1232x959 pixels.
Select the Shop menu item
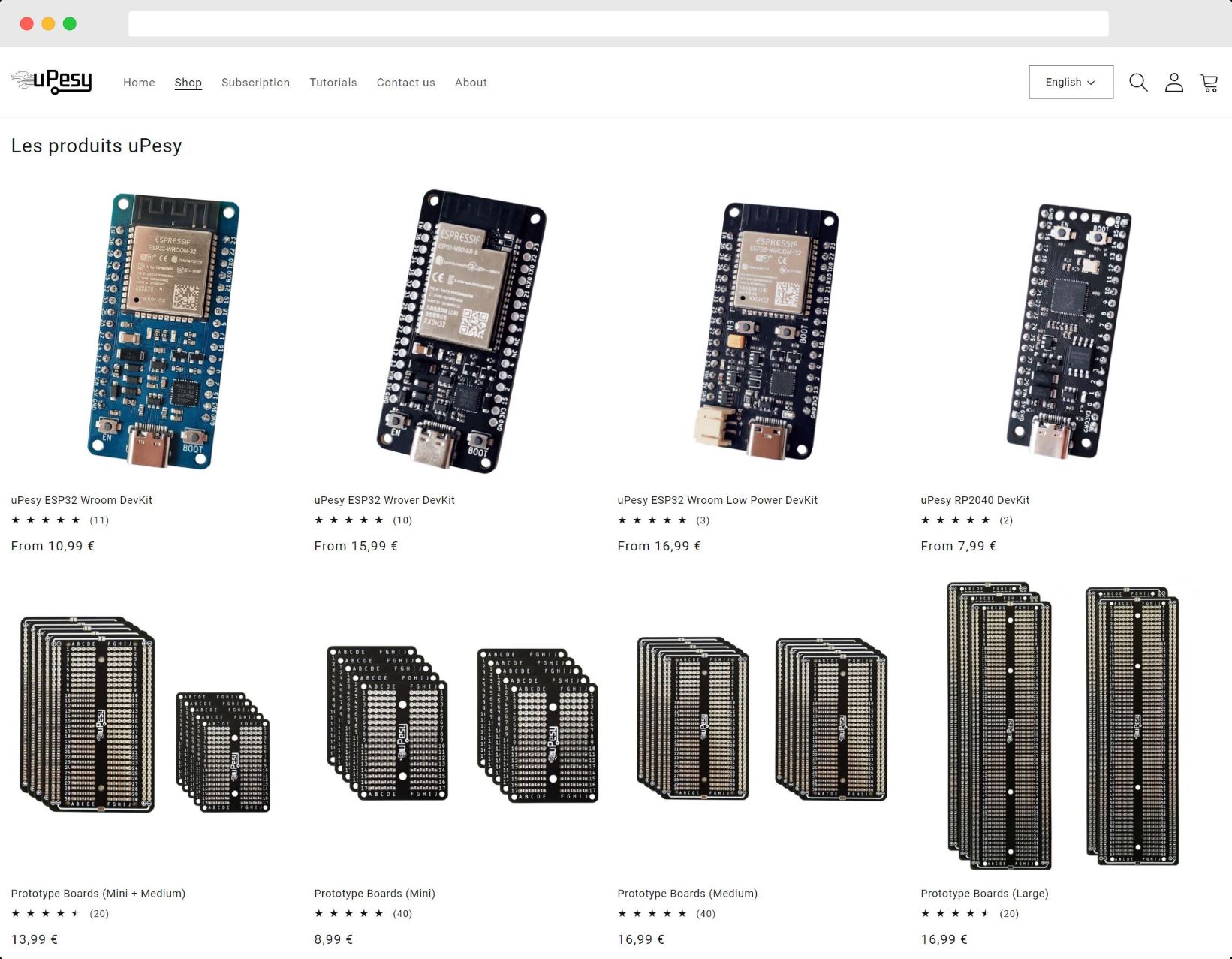point(188,83)
